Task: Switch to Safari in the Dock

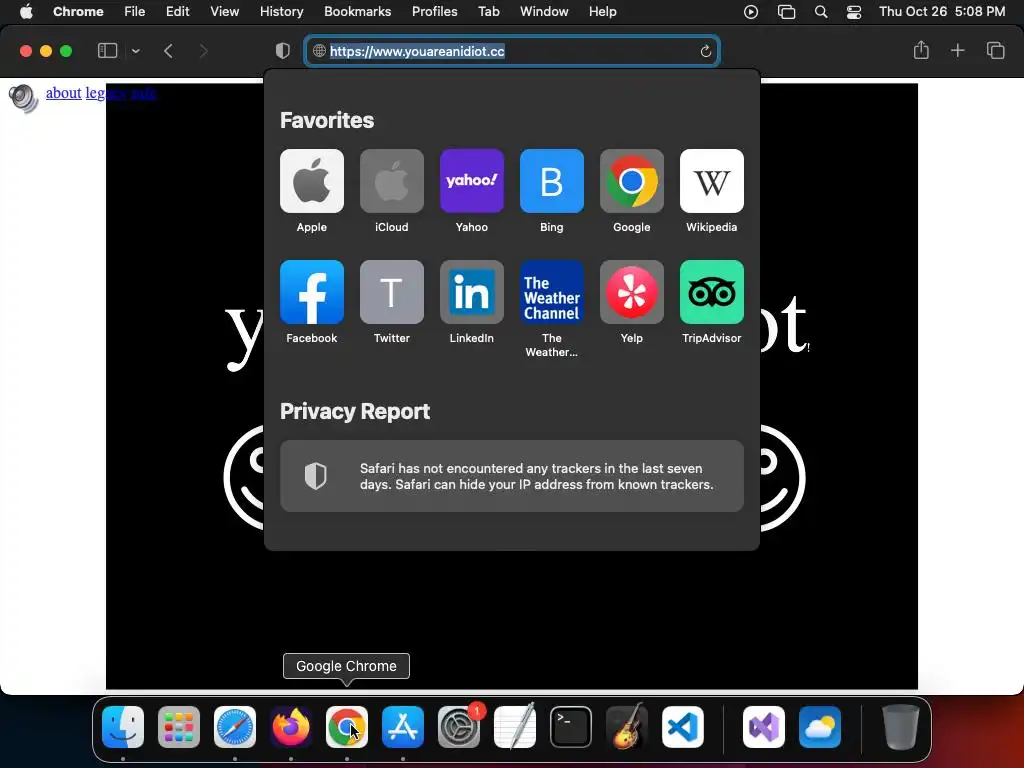Action: point(234,727)
